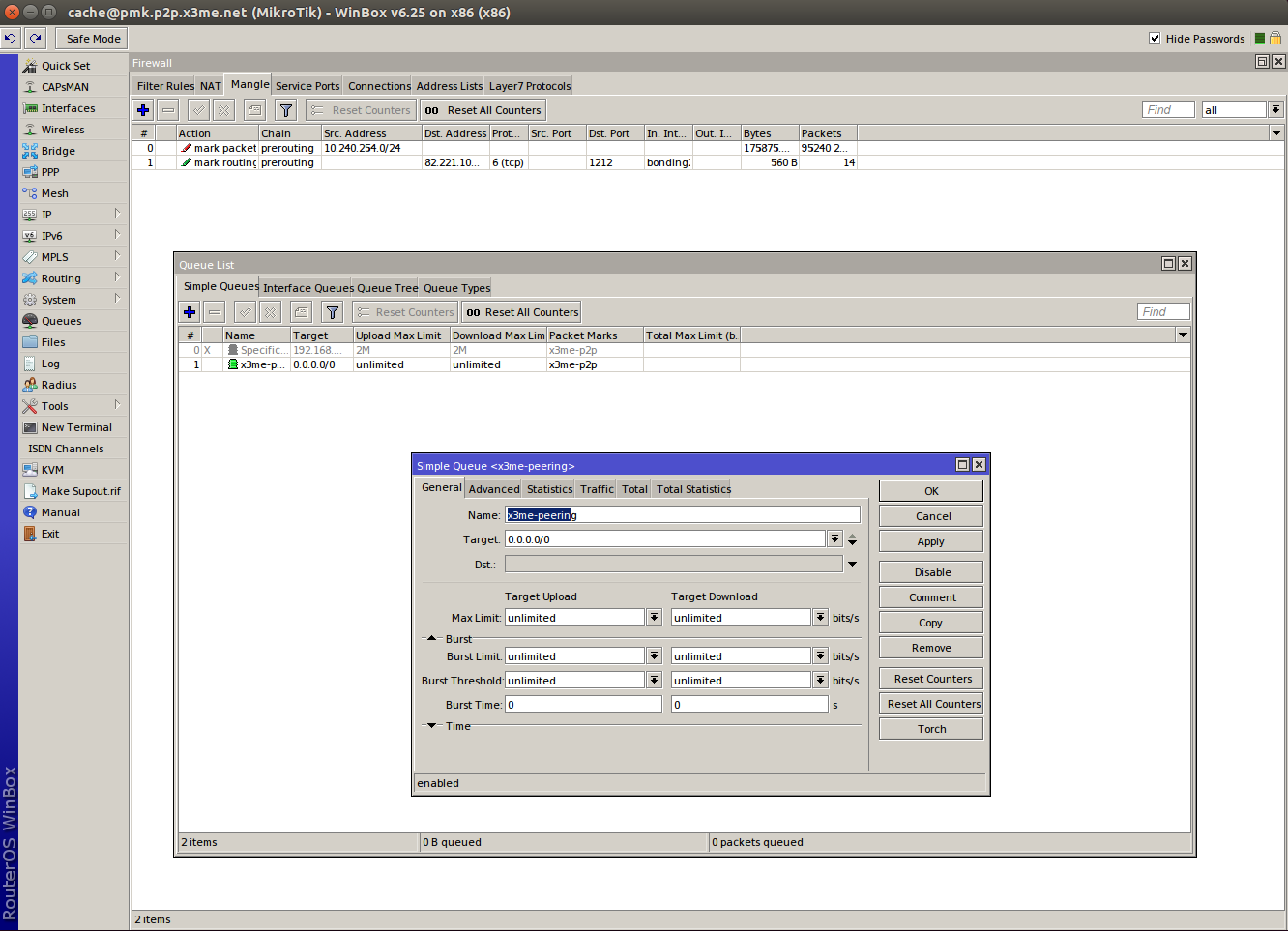Click the disable X icon in Firewall toolbar
Image resolution: width=1288 pixels, height=931 pixels.
click(x=223, y=110)
